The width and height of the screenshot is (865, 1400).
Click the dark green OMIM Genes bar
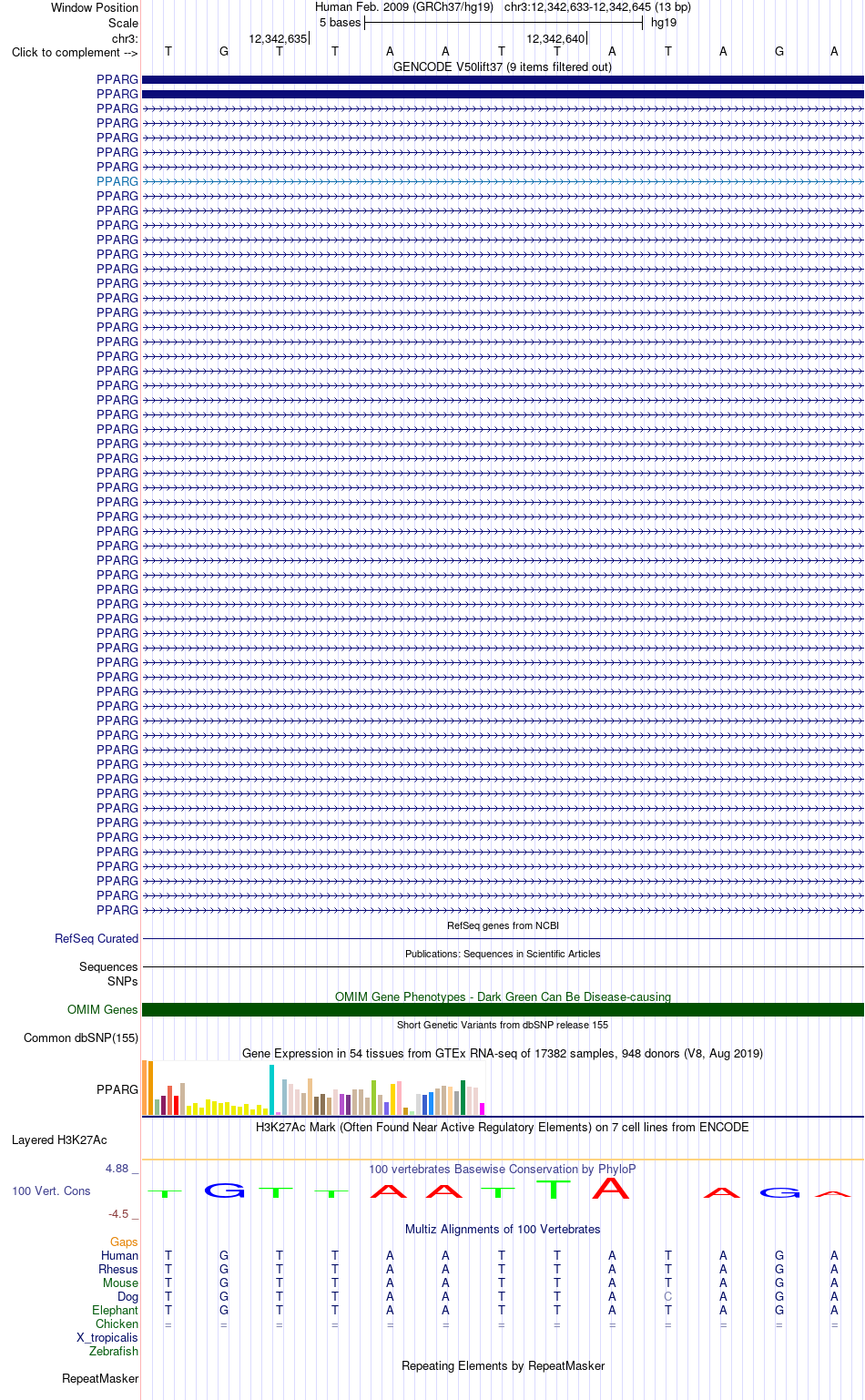[x=503, y=1009]
